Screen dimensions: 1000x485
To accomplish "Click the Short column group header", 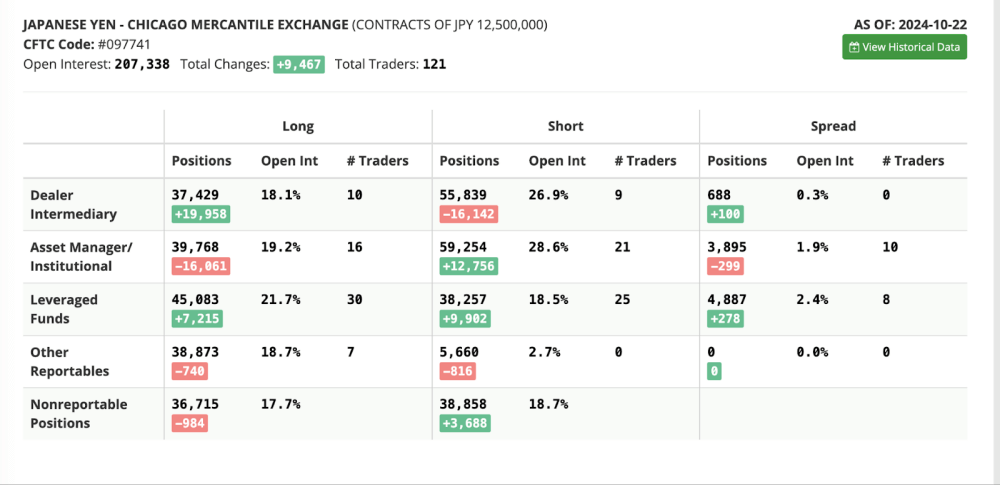I will [566, 126].
